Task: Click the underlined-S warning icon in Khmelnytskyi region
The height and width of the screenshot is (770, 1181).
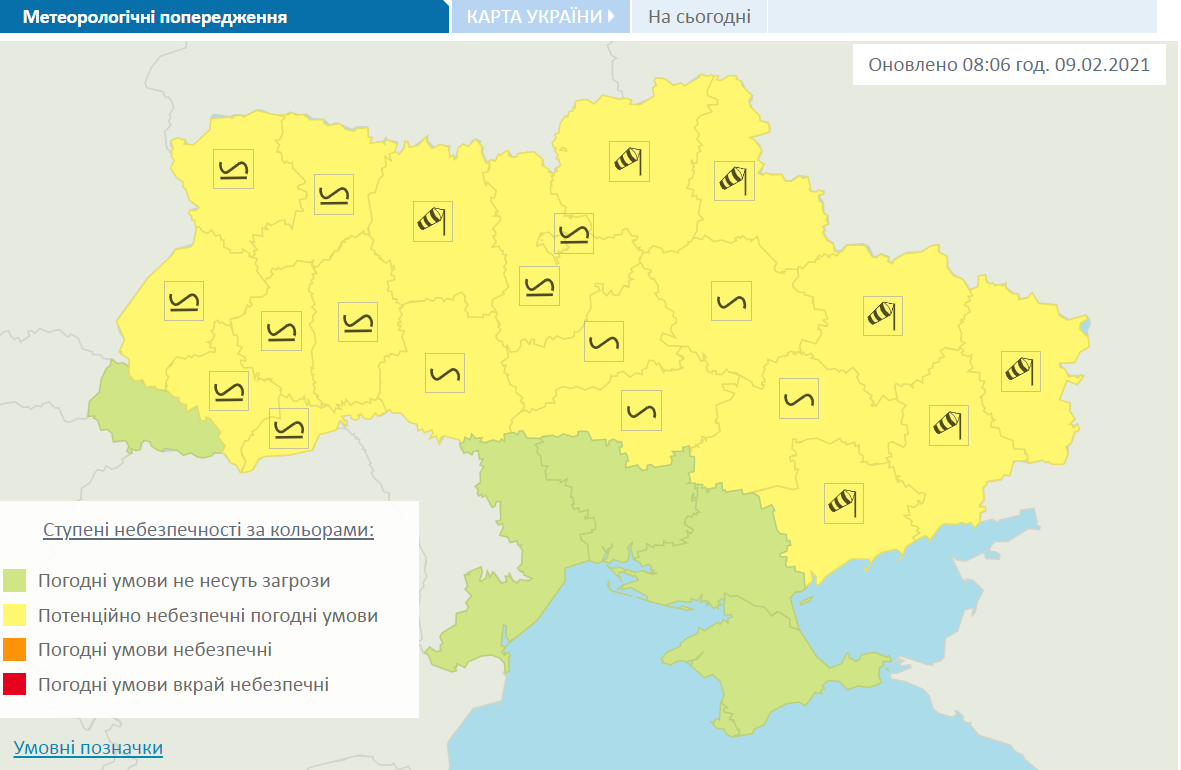Action: point(358,322)
